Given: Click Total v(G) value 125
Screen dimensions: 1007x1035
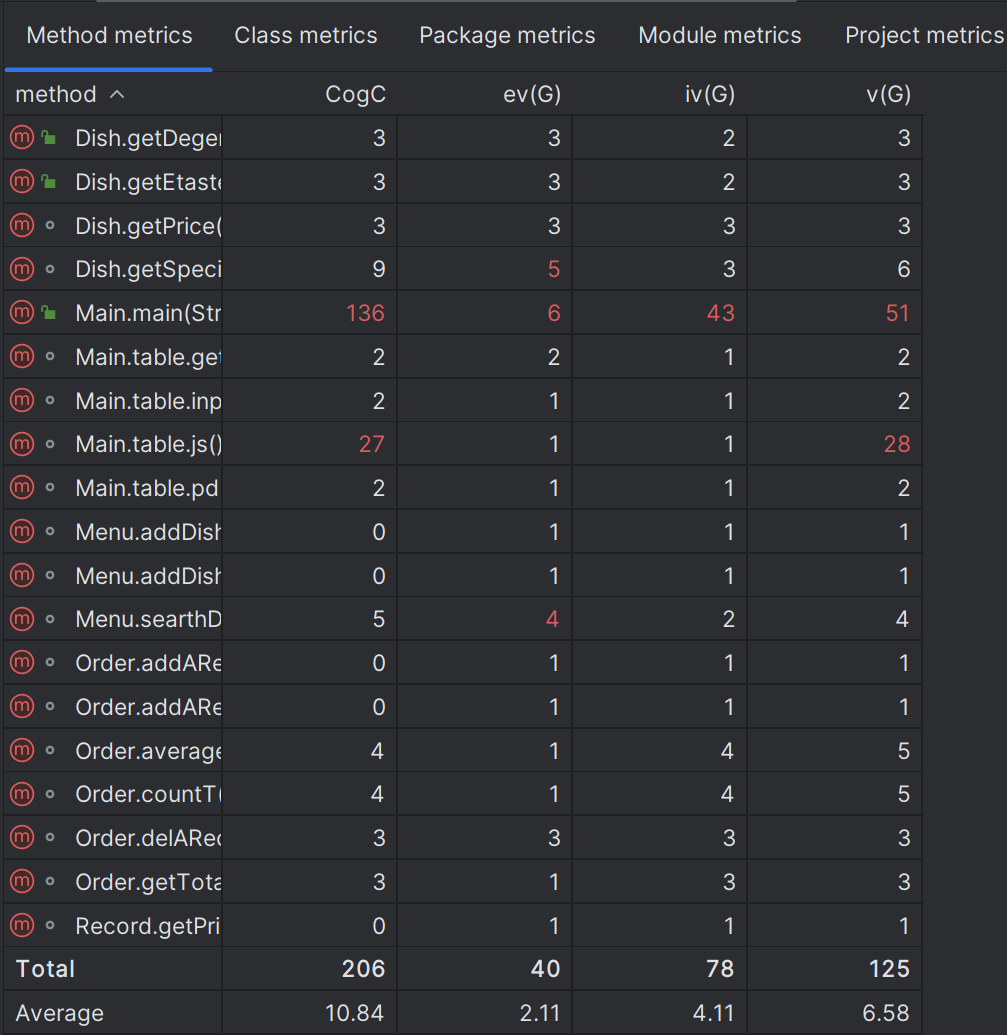Looking at the screenshot, I should tap(889, 968).
